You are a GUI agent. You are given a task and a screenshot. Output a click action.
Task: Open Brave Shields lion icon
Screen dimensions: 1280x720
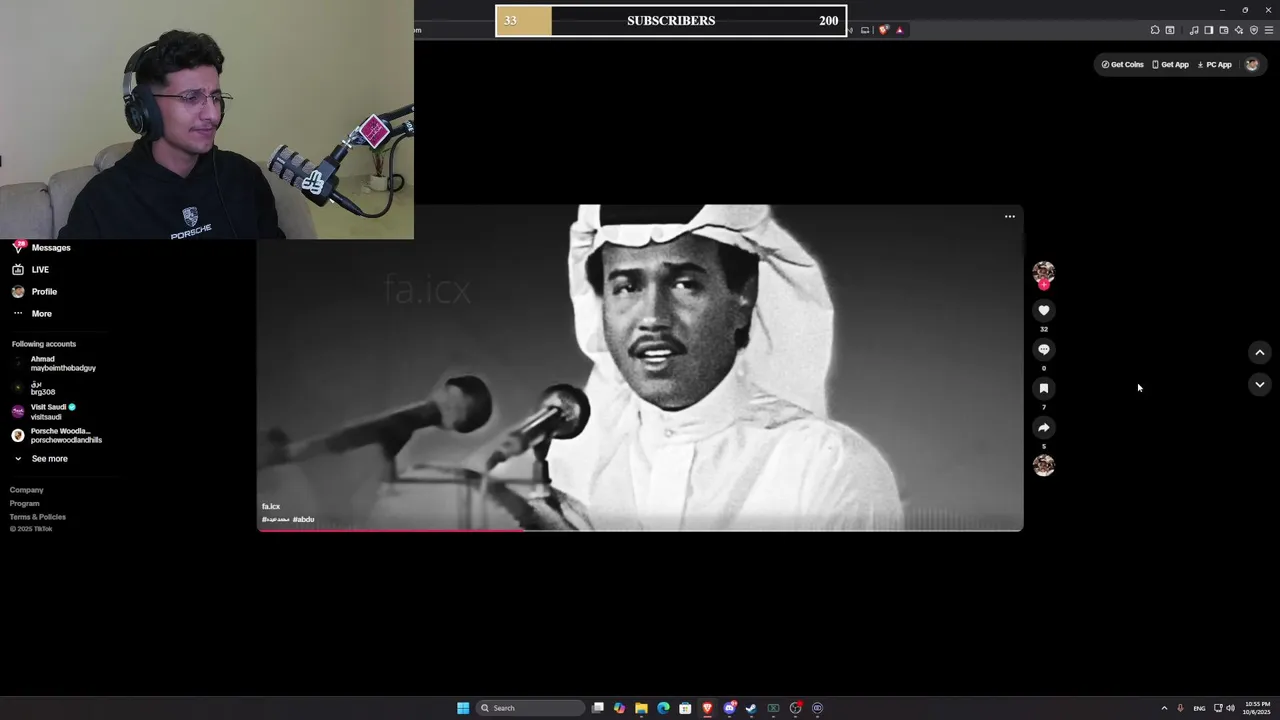pyautogui.click(x=883, y=30)
